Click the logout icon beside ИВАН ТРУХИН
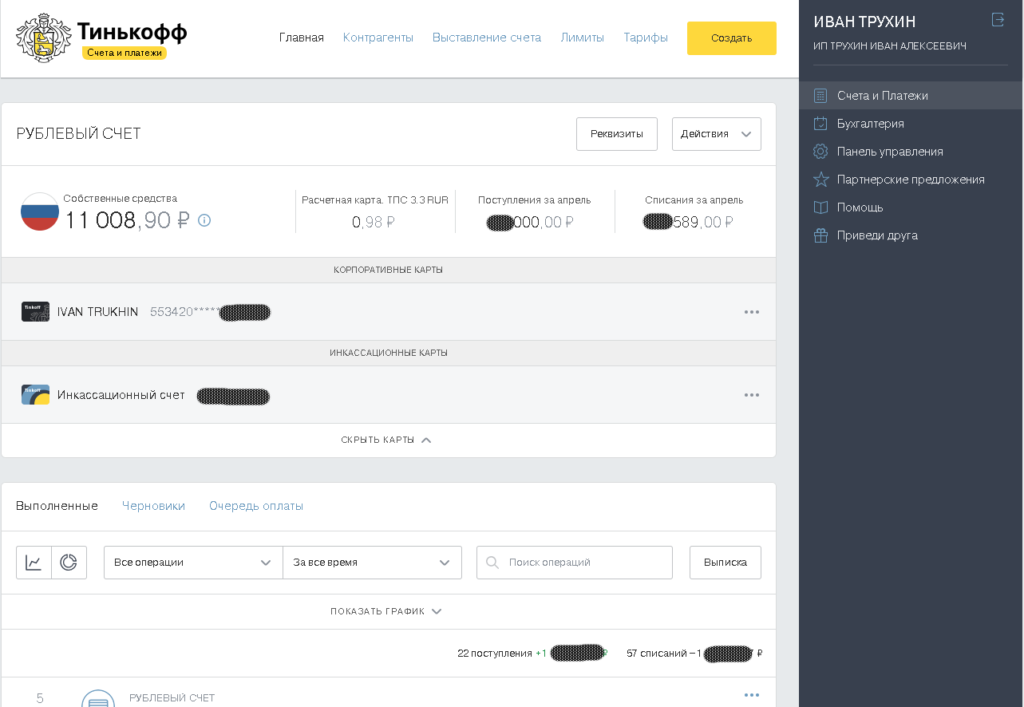1024x707 pixels. pyautogui.click(x=998, y=20)
